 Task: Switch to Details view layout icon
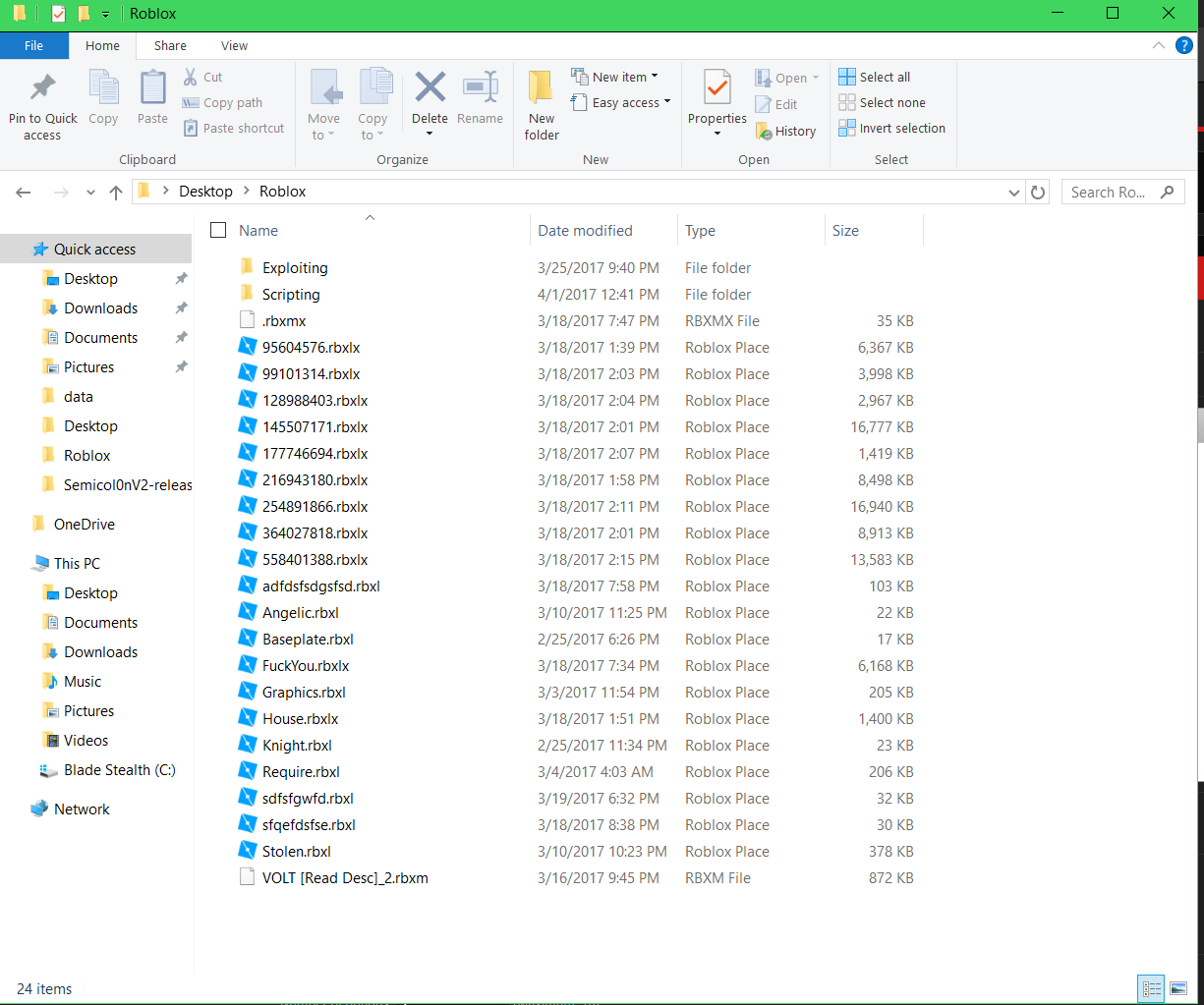tap(1152, 988)
